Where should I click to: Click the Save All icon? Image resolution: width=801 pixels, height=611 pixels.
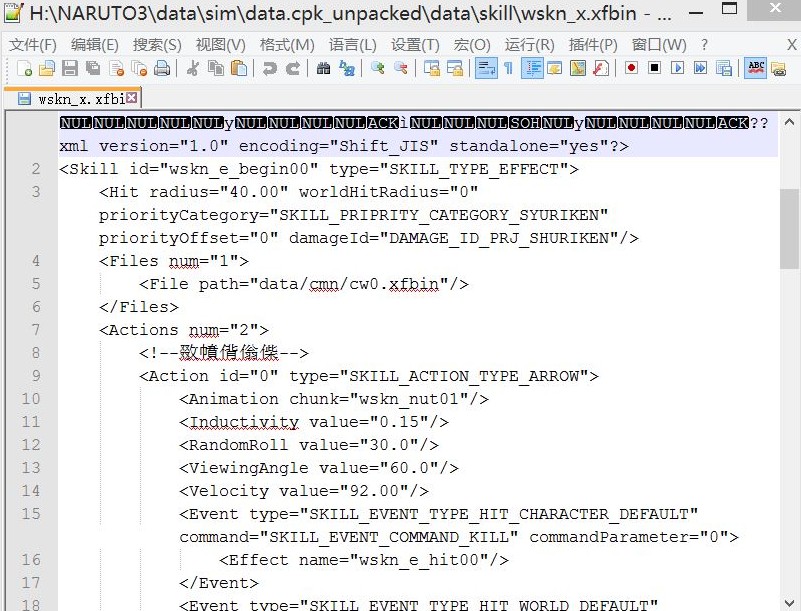pyautogui.click(x=93, y=68)
